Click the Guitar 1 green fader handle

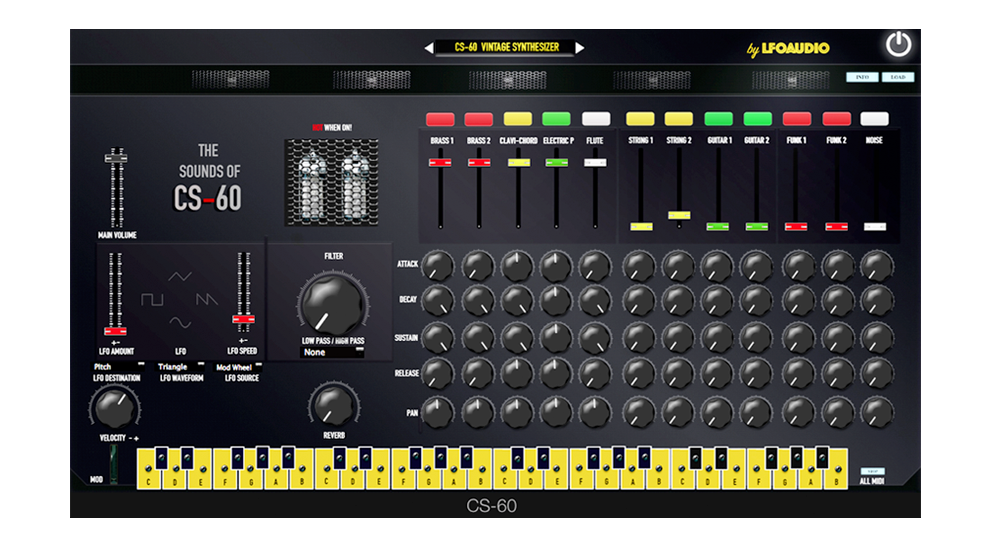[x=718, y=227]
